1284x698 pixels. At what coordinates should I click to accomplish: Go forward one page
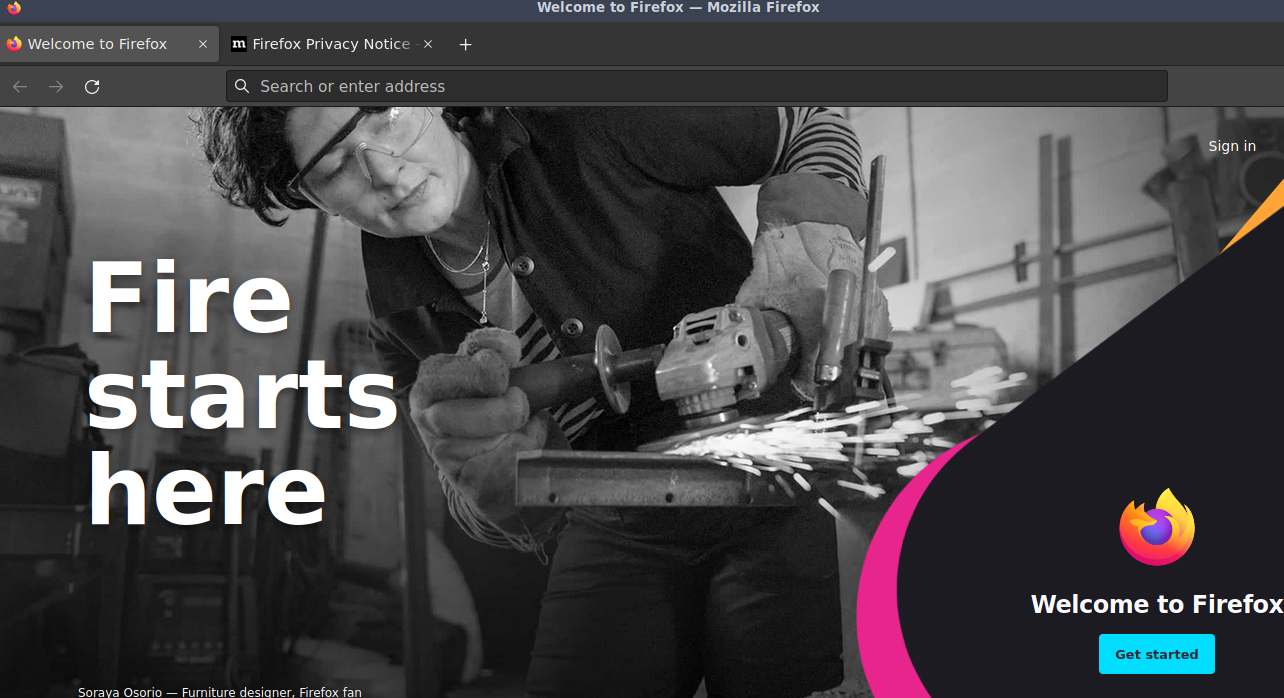(x=56, y=87)
